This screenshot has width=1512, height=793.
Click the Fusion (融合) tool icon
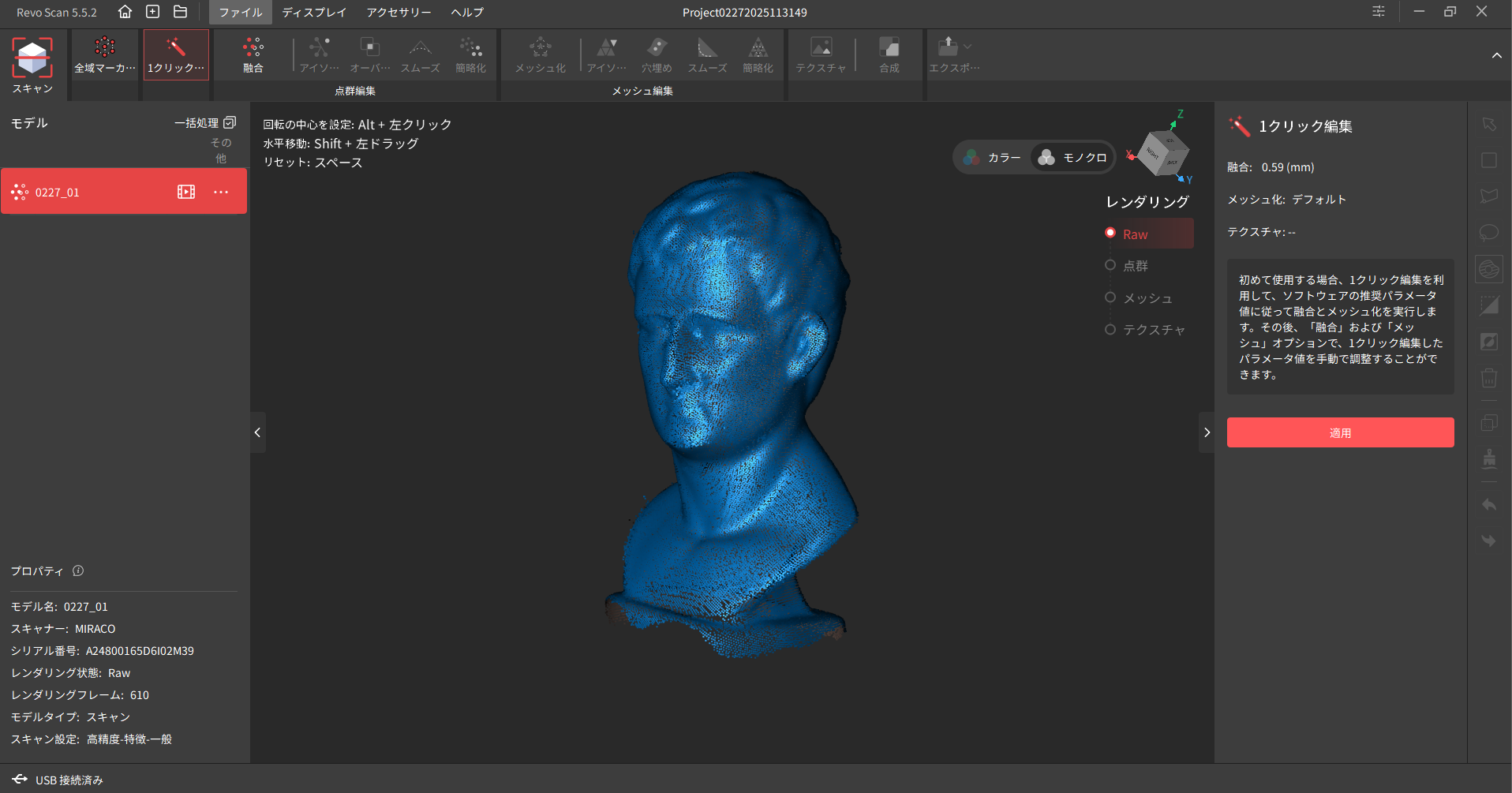253,54
